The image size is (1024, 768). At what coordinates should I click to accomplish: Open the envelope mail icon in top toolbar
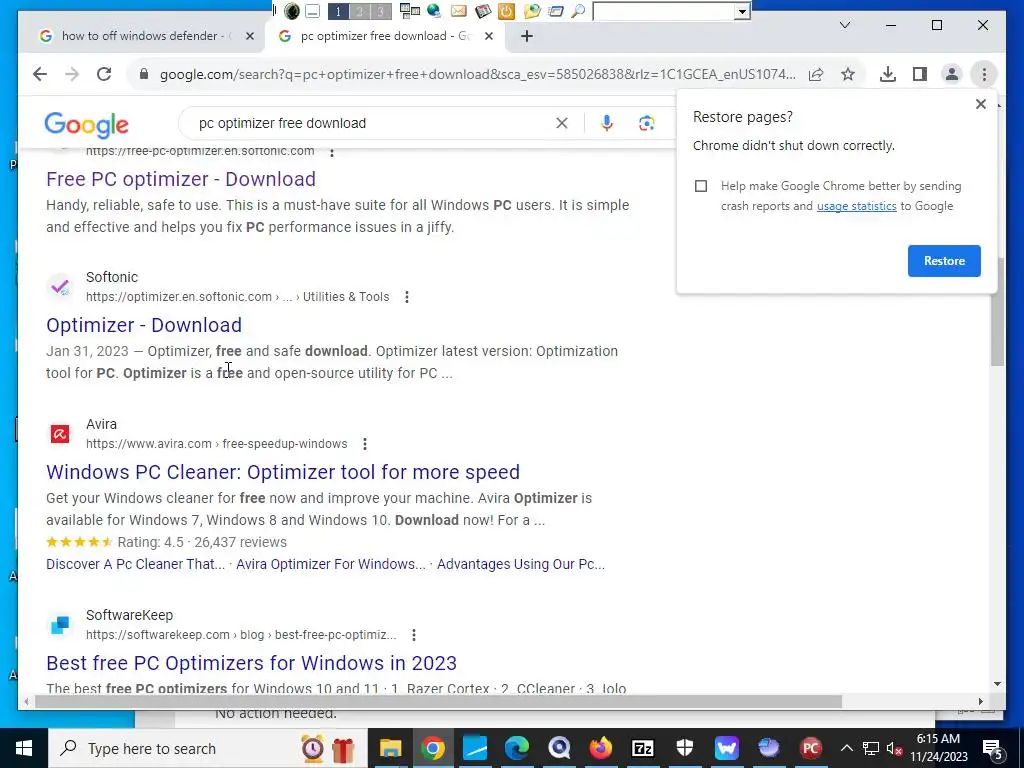(x=458, y=10)
